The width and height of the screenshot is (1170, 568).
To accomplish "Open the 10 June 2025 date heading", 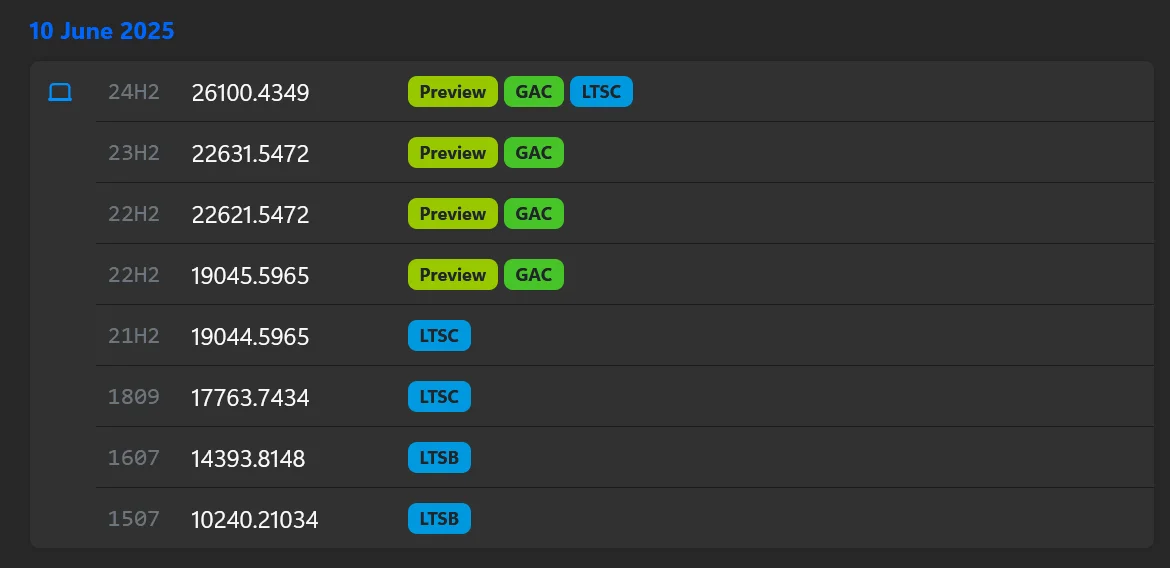I will coord(102,31).
